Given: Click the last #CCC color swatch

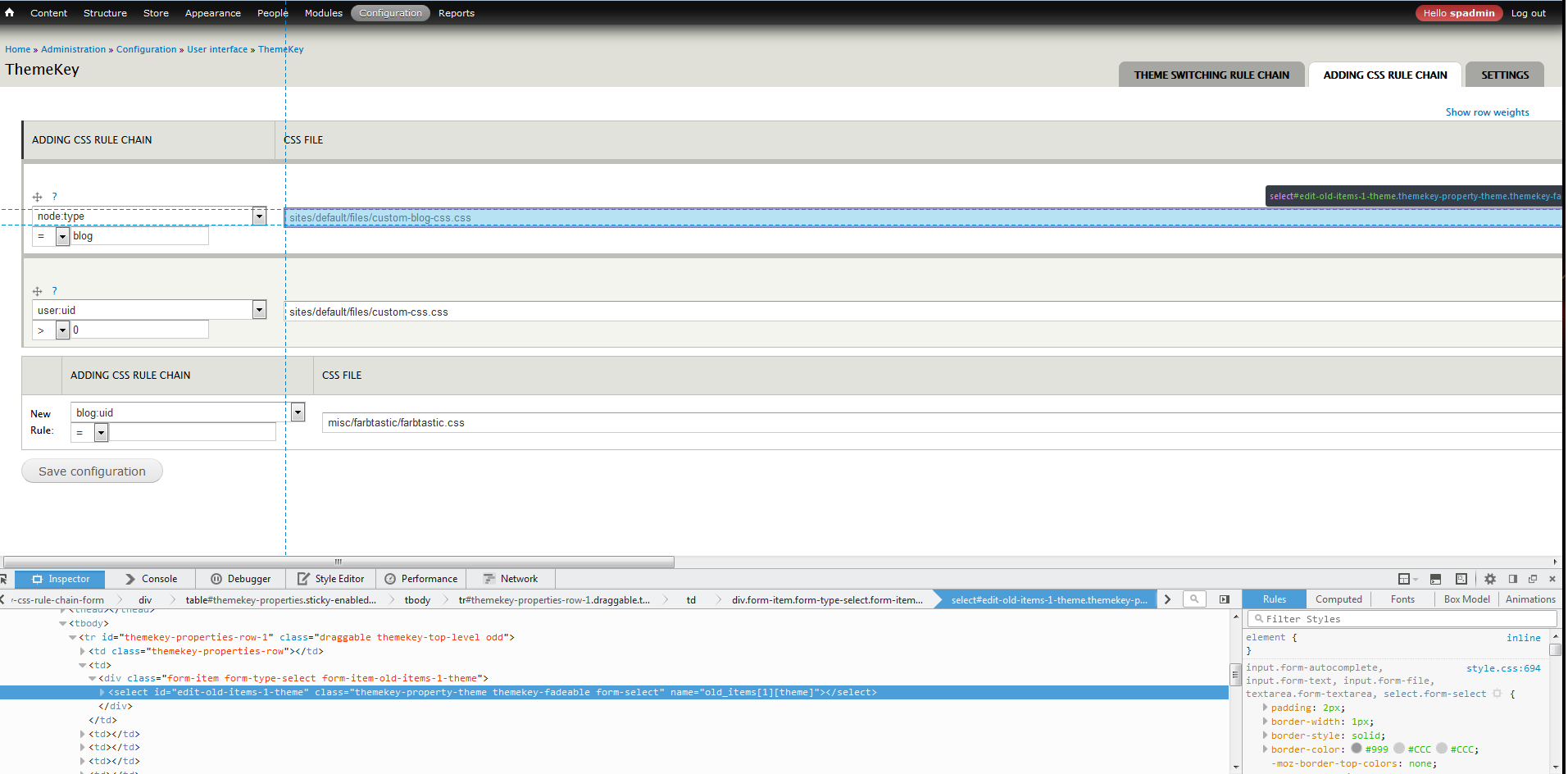Looking at the screenshot, I should click(x=1442, y=749).
